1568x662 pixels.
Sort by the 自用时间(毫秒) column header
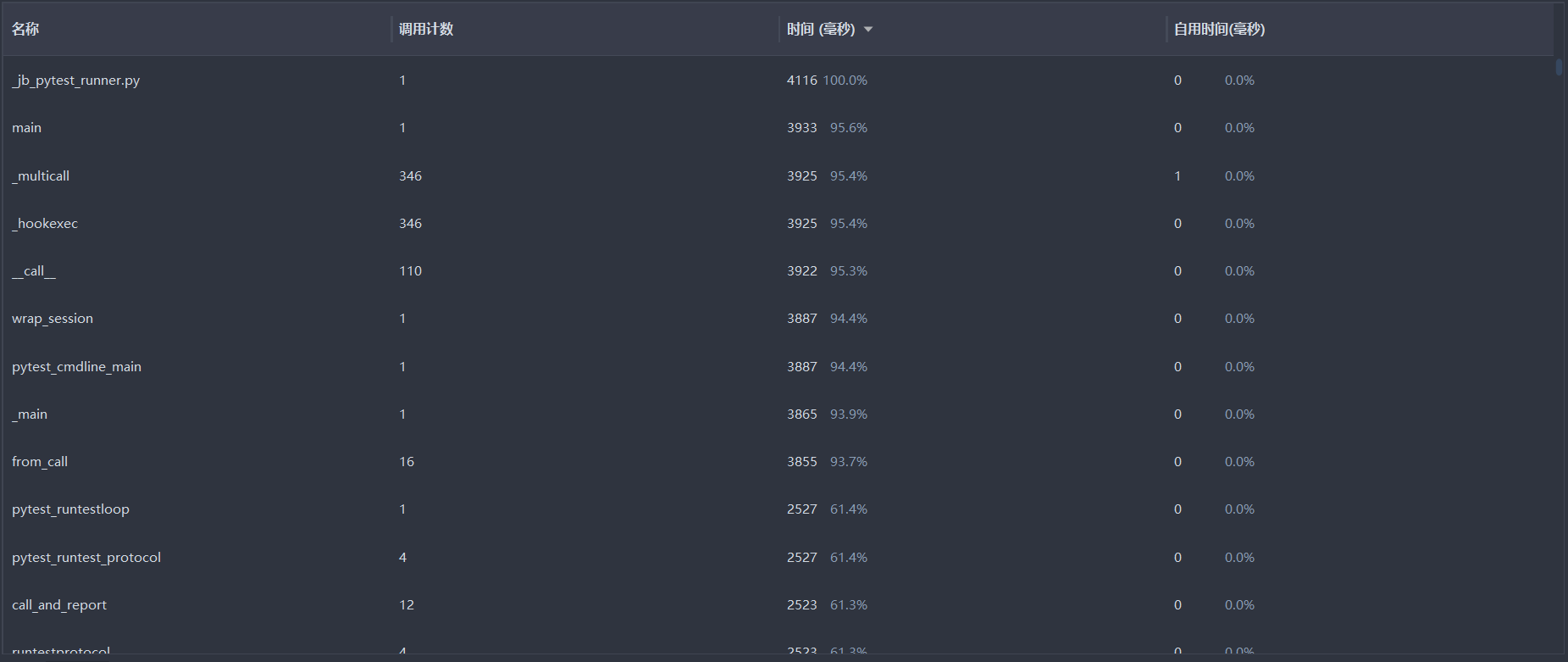tap(1219, 30)
